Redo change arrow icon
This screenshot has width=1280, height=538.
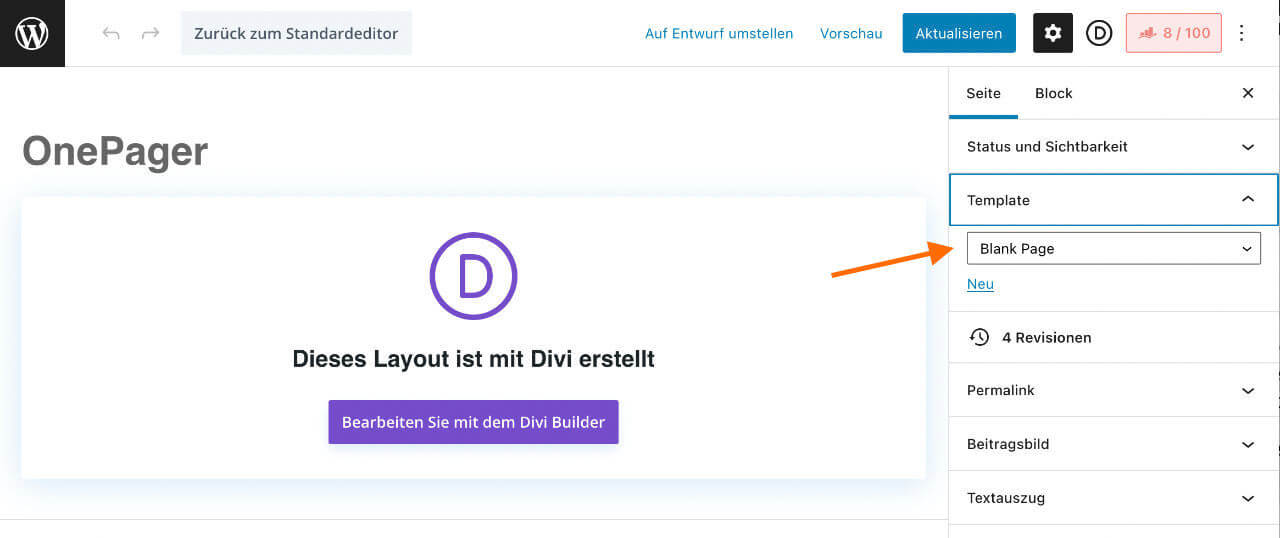pos(150,34)
